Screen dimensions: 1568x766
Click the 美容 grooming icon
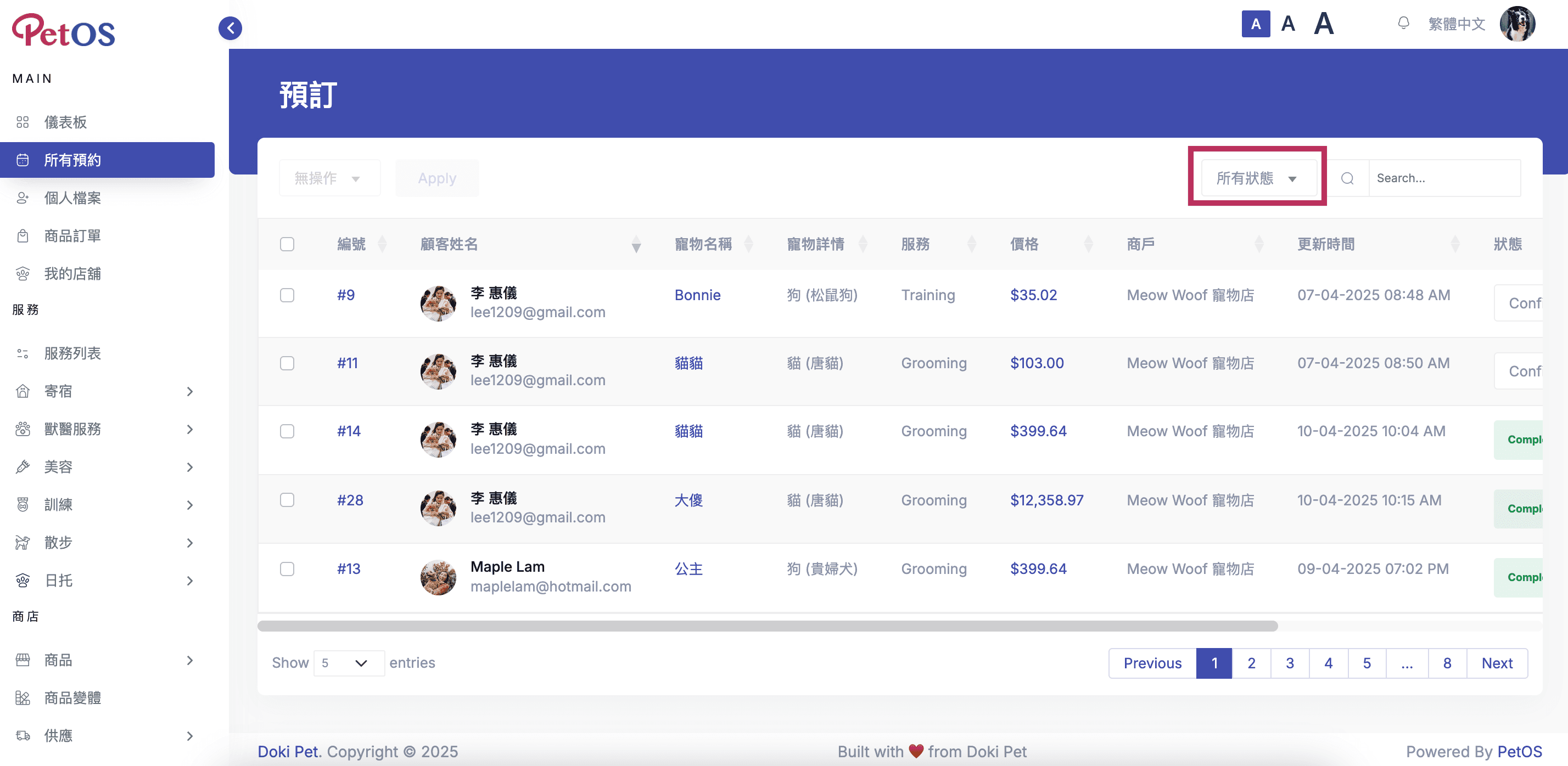pyautogui.click(x=23, y=466)
